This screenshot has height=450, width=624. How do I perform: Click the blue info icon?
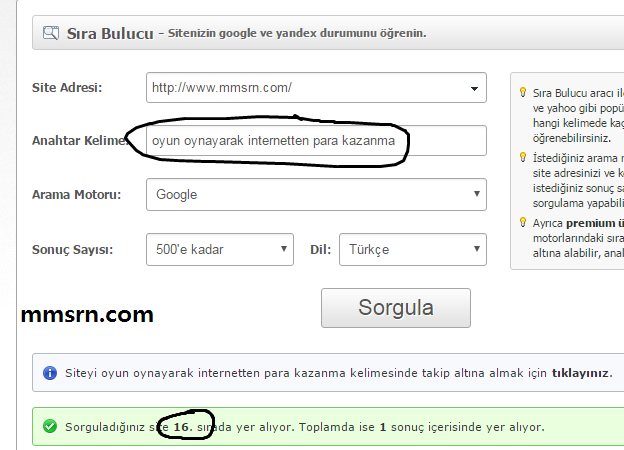coord(50,373)
